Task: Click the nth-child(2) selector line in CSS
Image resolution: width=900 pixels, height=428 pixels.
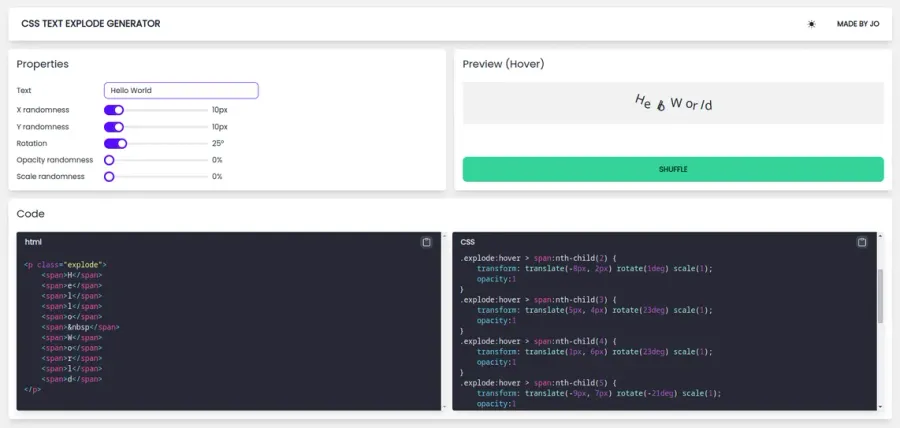Action: tap(538, 258)
